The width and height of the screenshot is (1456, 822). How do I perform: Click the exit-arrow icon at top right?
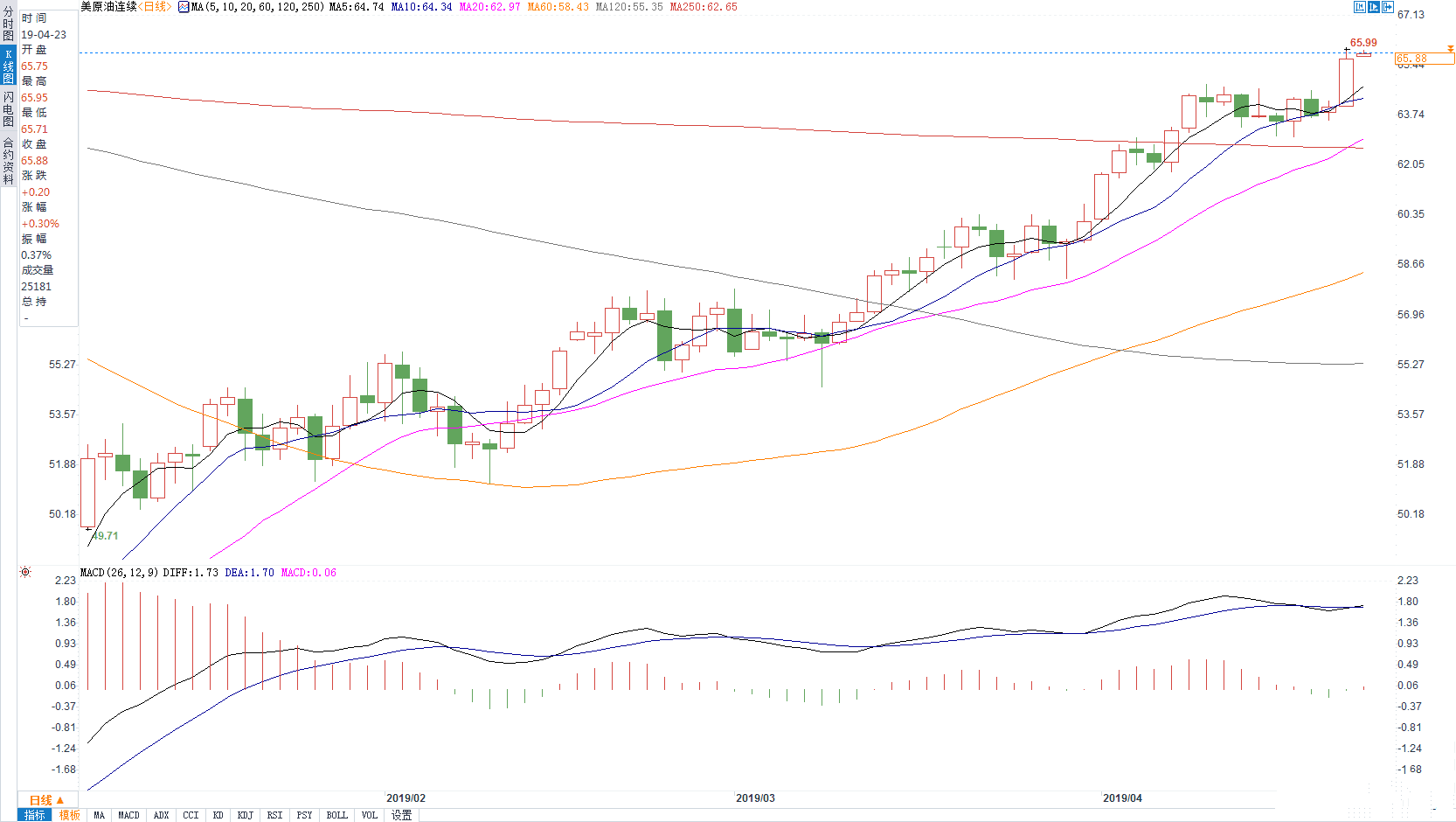click(1388, 7)
